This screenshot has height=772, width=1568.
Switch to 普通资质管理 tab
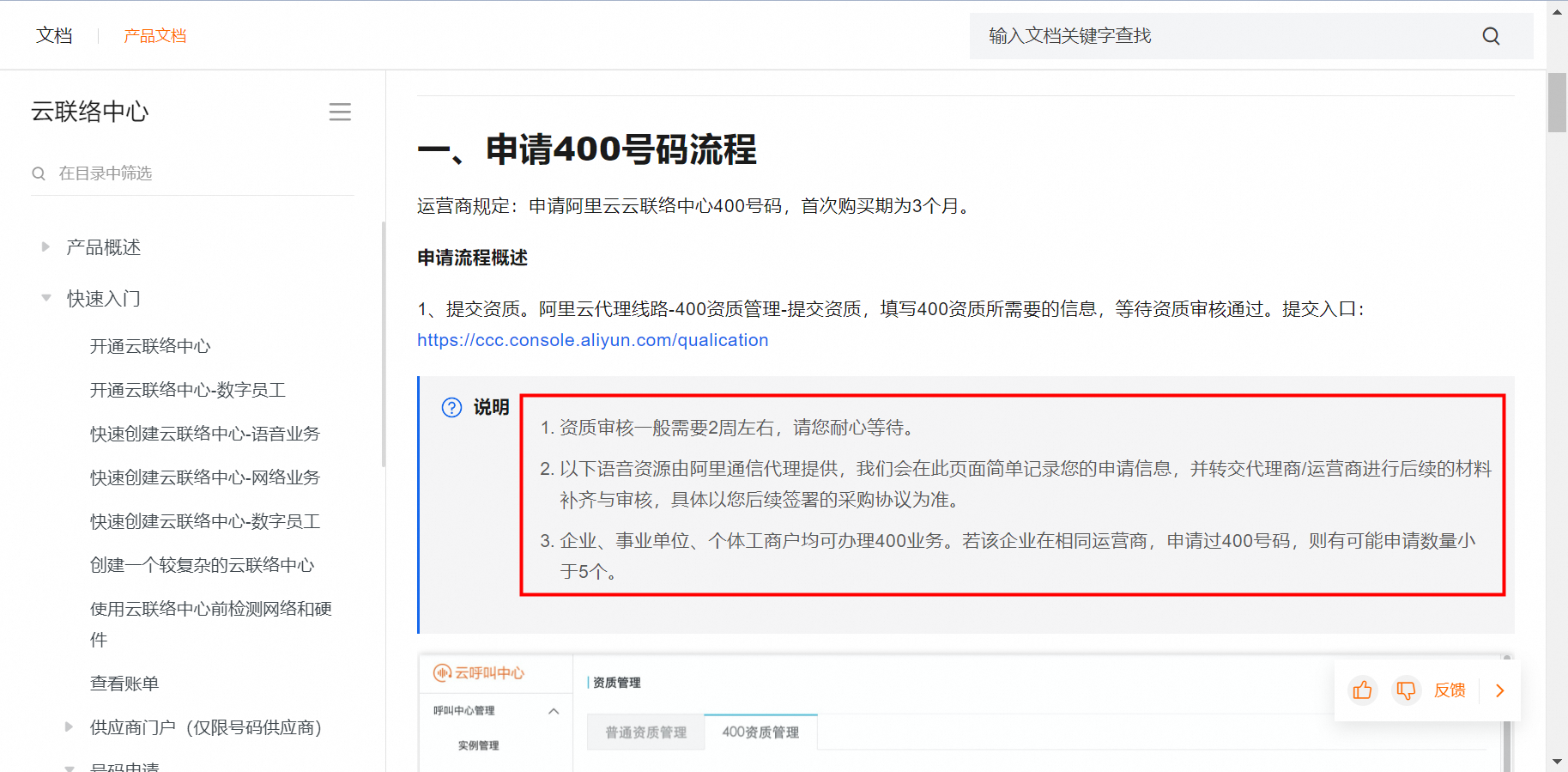click(646, 732)
